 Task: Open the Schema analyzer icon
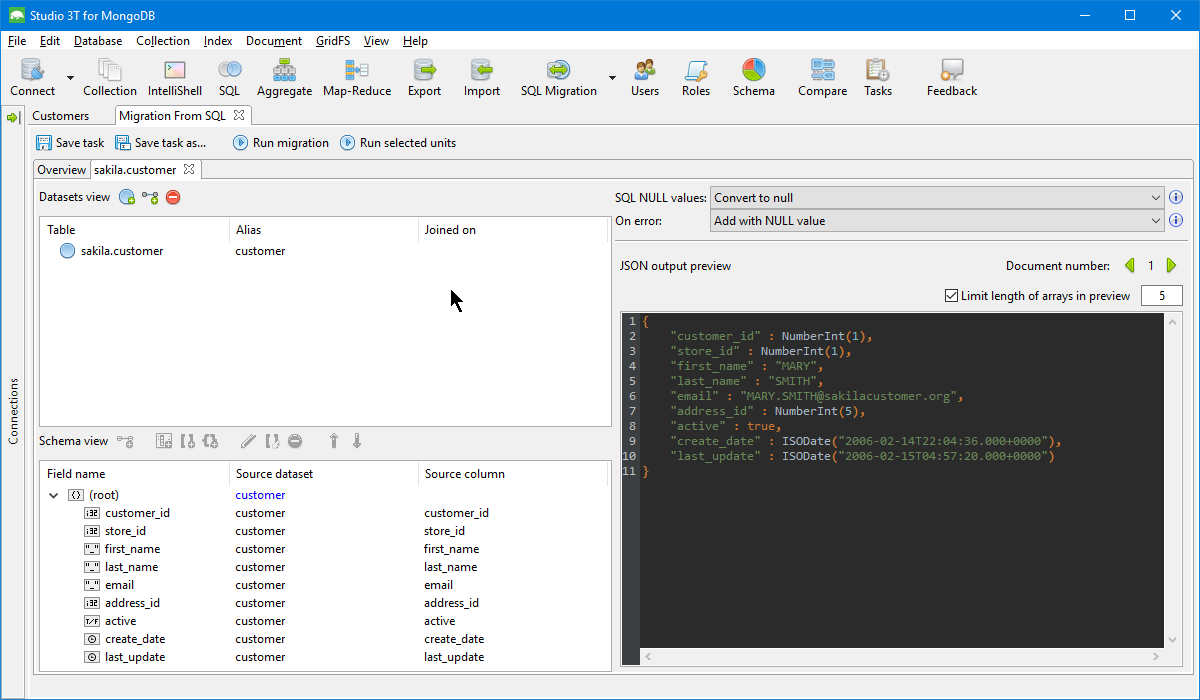(x=753, y=70)
